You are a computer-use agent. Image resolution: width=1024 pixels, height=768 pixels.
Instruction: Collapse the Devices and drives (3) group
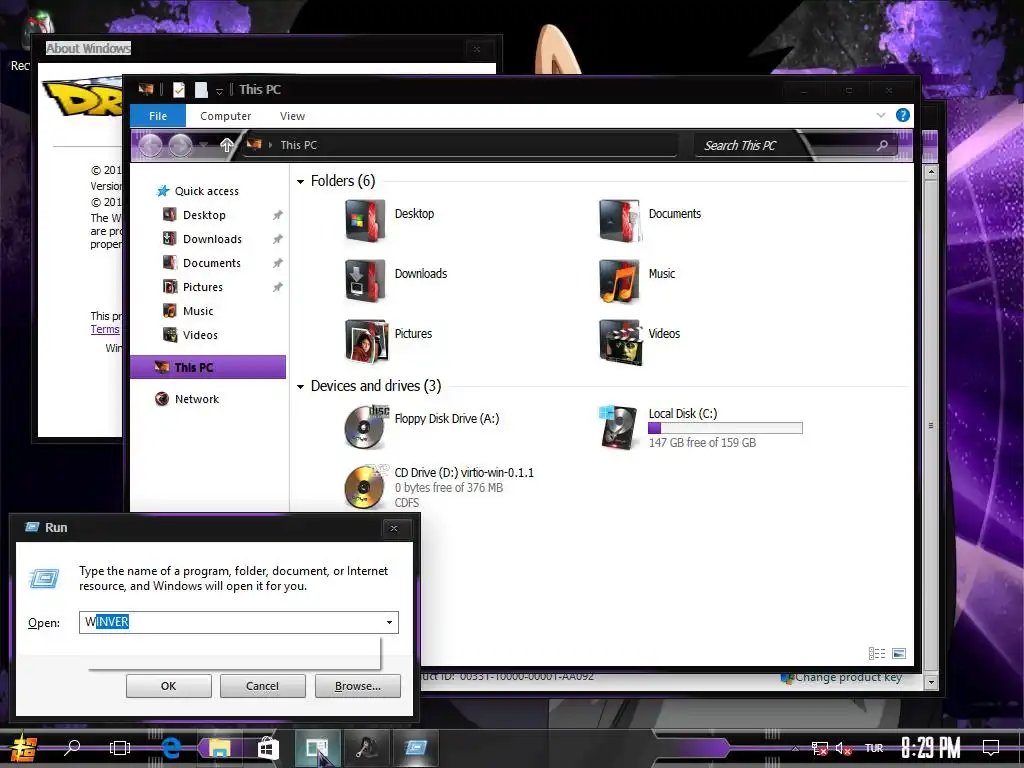coord(300,387)
